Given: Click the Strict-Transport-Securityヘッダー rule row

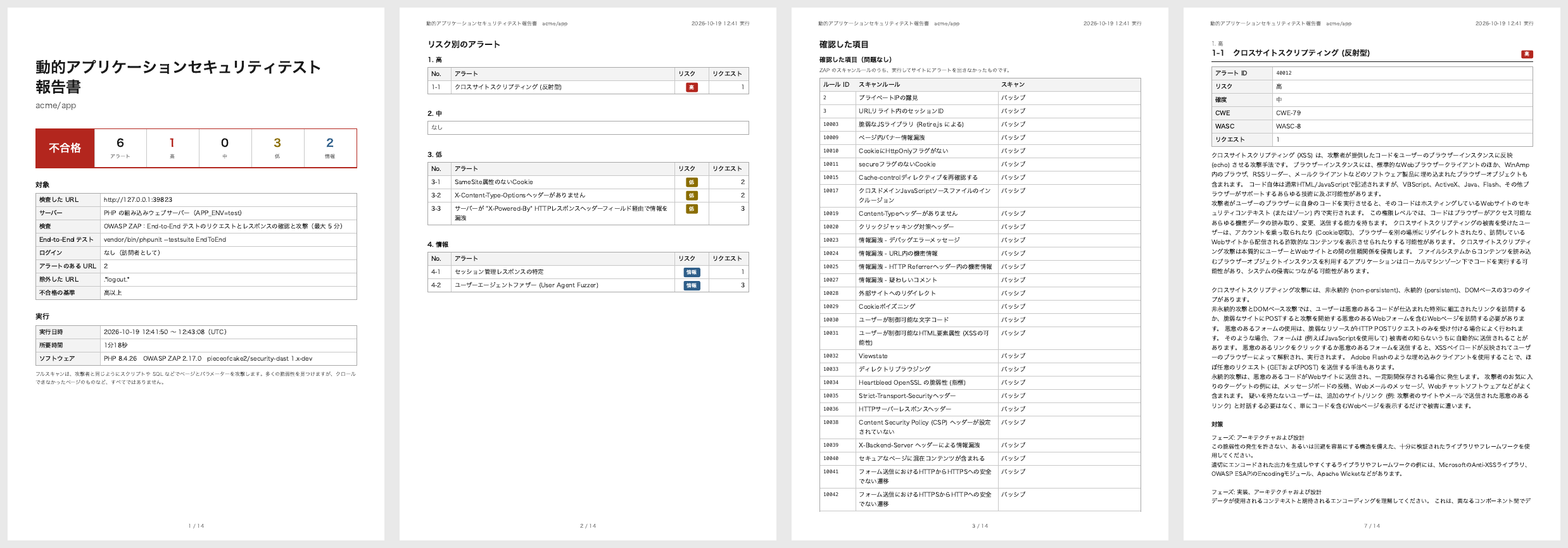Looking at the screenshot, I should 980,396.
